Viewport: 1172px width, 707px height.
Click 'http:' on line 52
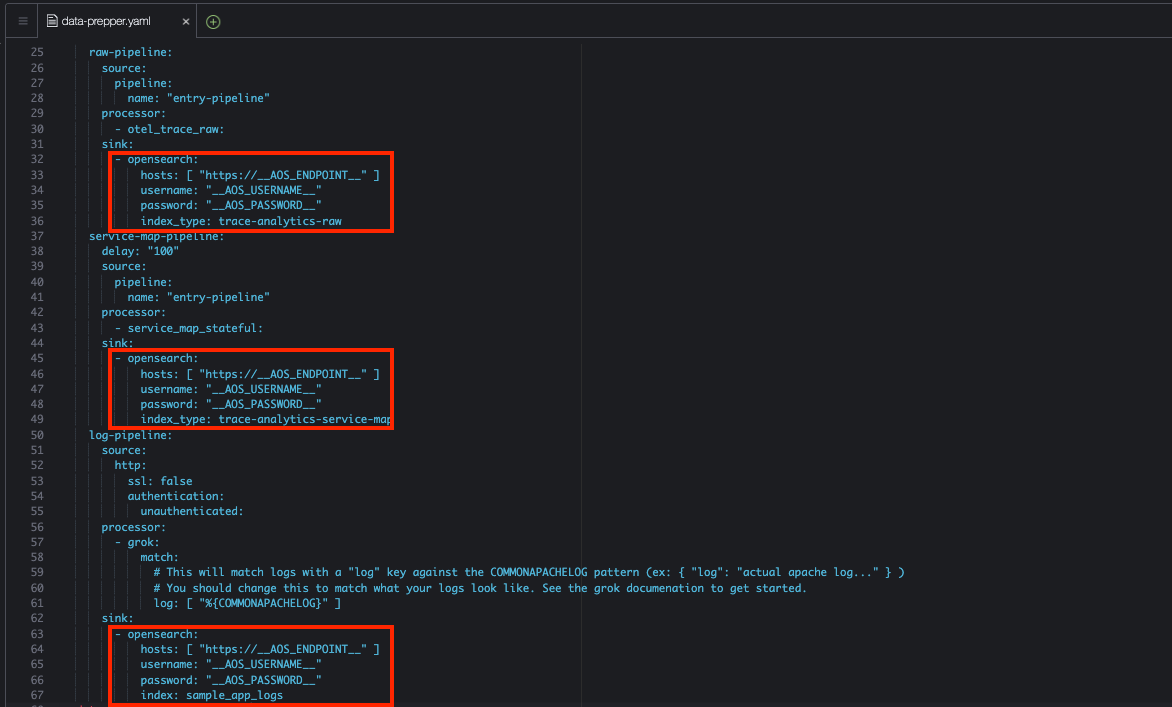tap(130, 465)
